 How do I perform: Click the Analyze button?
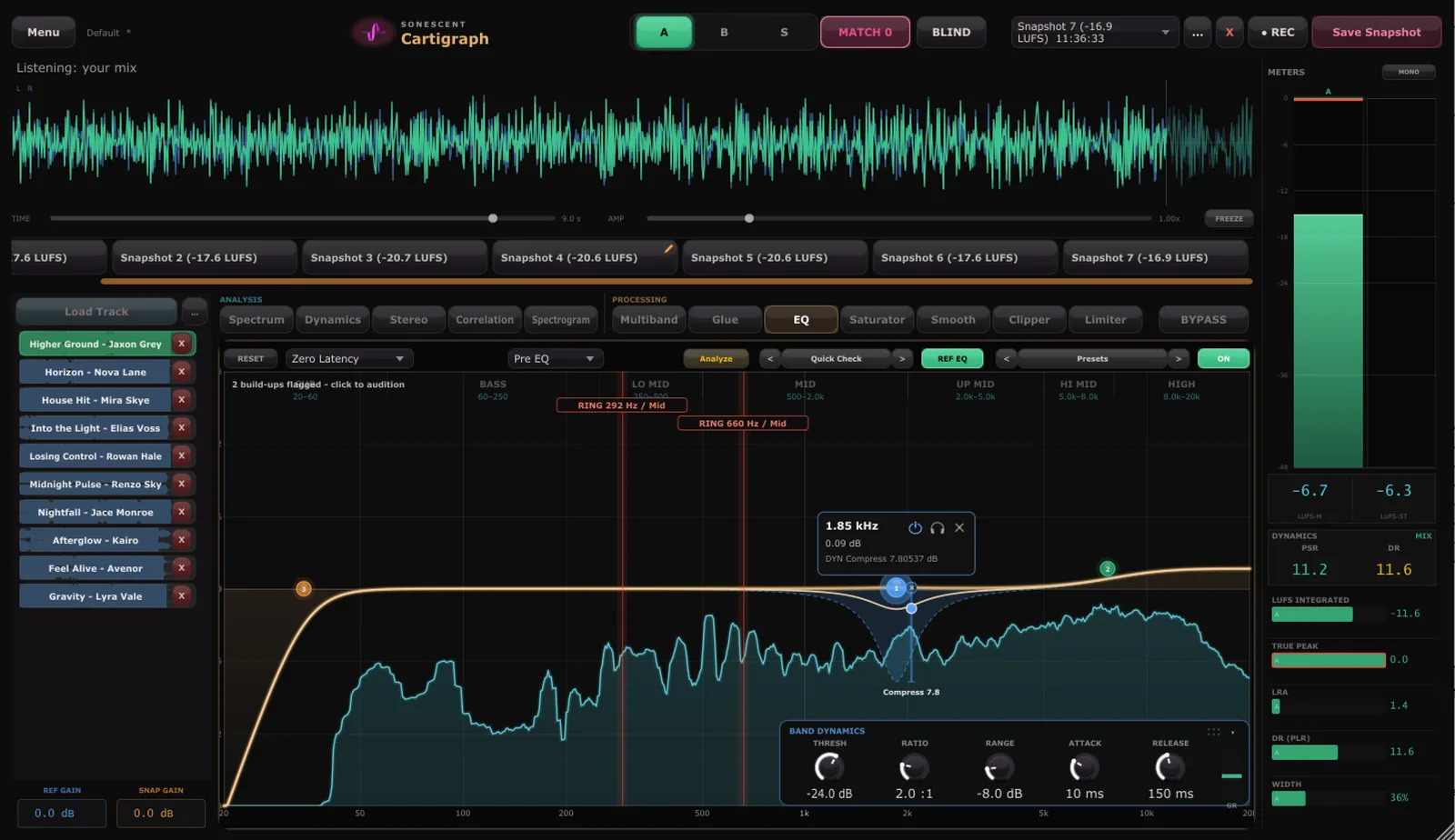tap(716, 358)
